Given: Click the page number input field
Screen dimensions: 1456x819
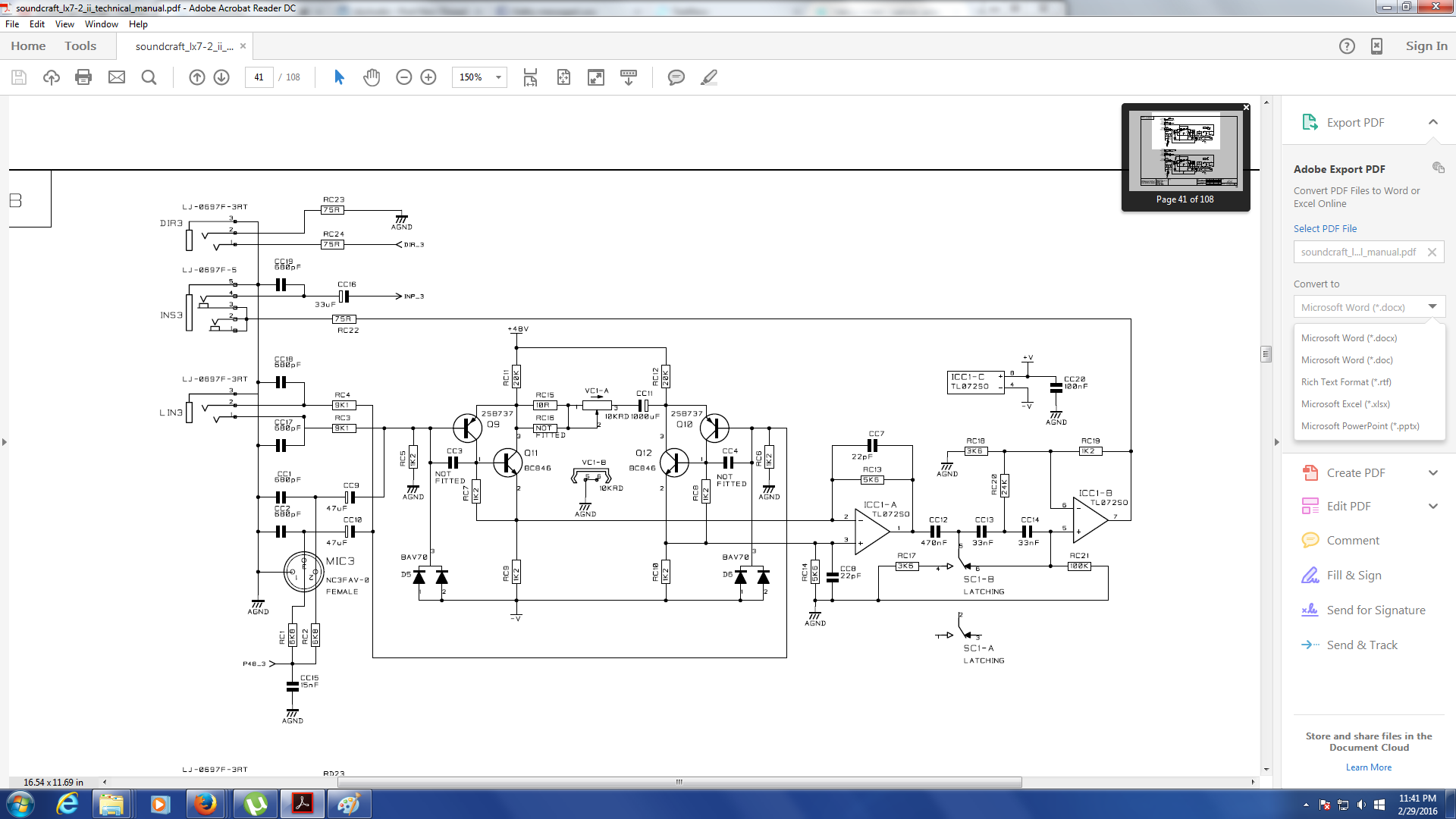Looking at the screenshot, I should (259, 77).
